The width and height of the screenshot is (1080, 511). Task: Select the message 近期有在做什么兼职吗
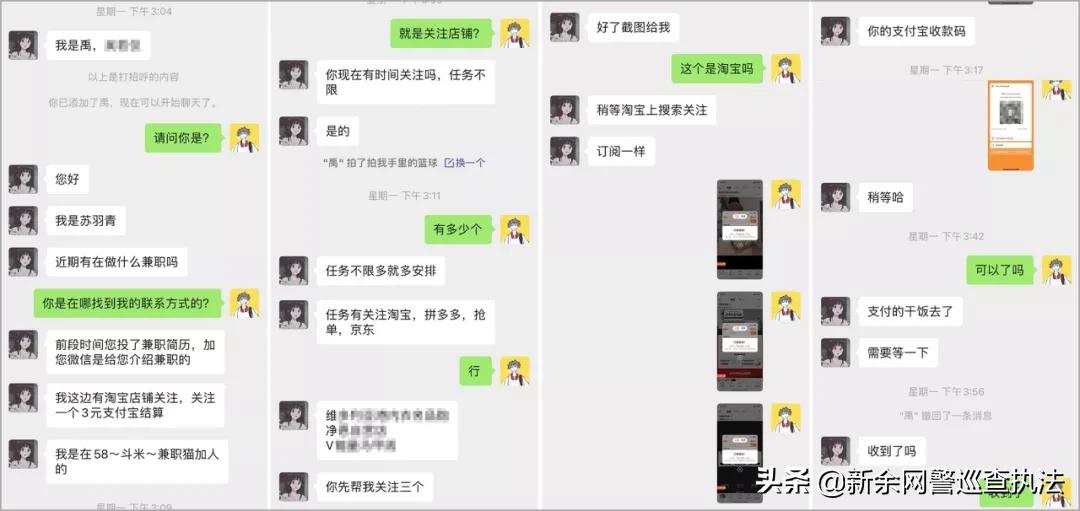[116, 262]
